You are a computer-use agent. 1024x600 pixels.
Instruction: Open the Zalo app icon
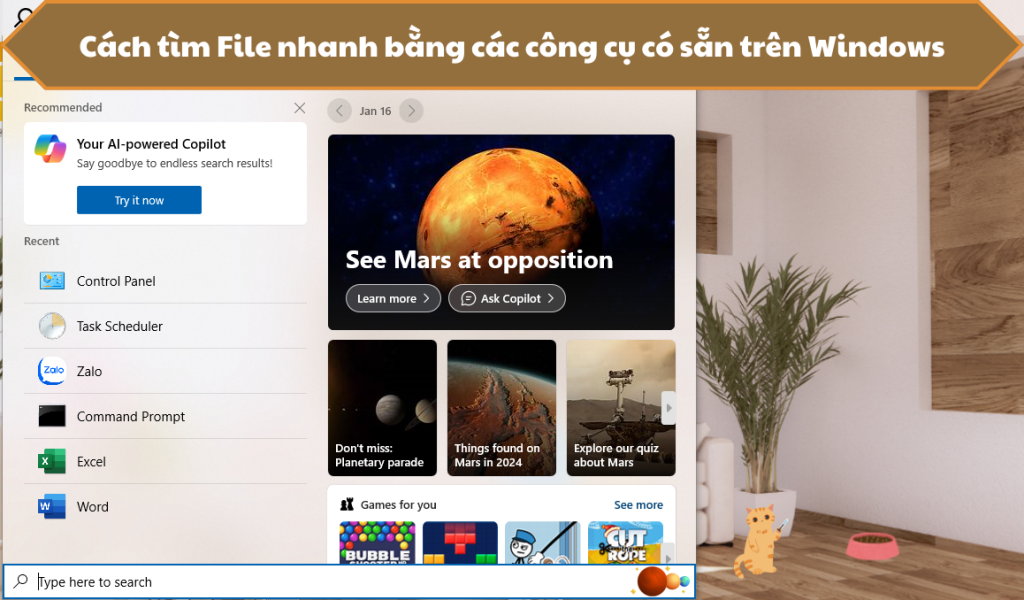click(x=52, y=371)
